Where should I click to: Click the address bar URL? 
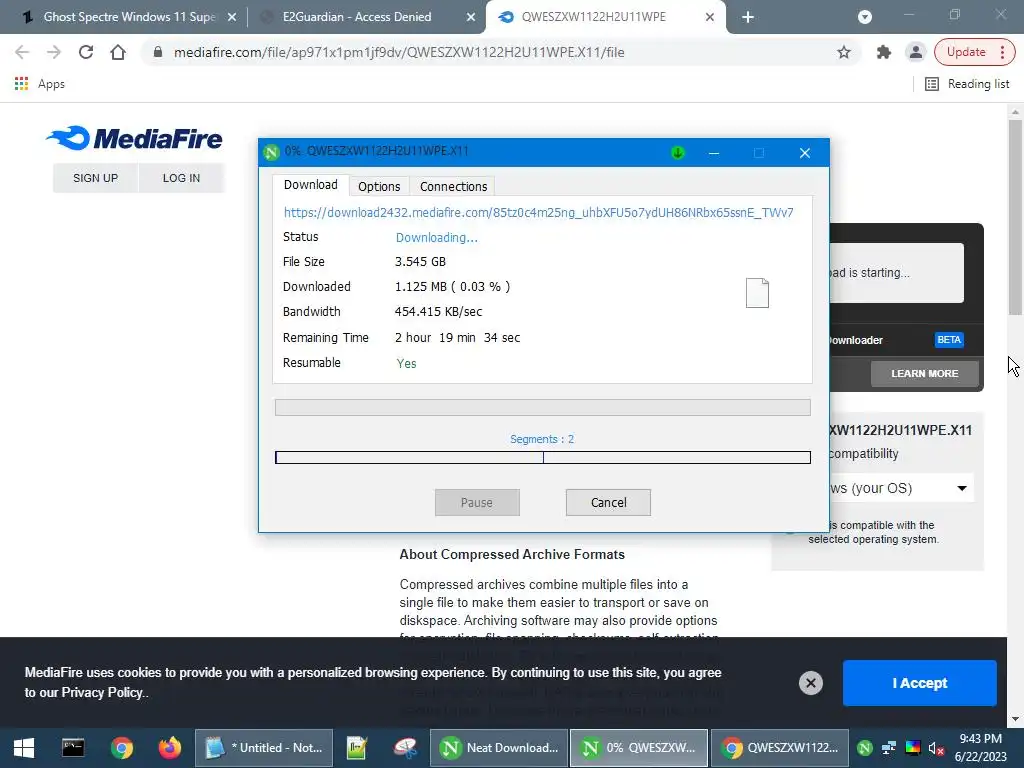pos(399,52)
